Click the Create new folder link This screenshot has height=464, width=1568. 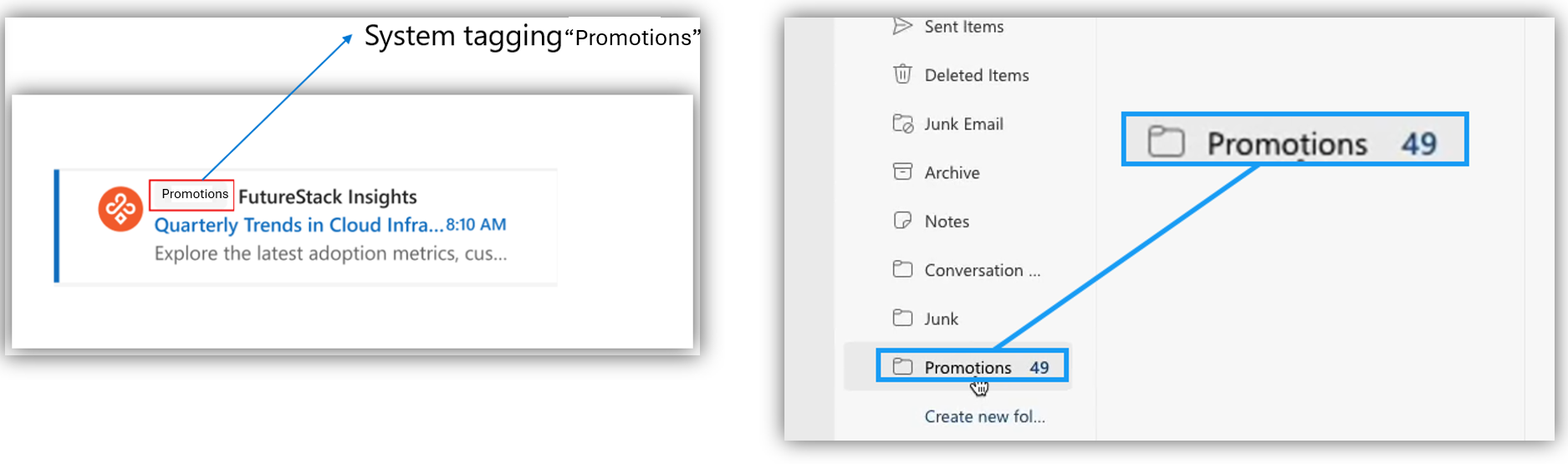tap(984, 416)
